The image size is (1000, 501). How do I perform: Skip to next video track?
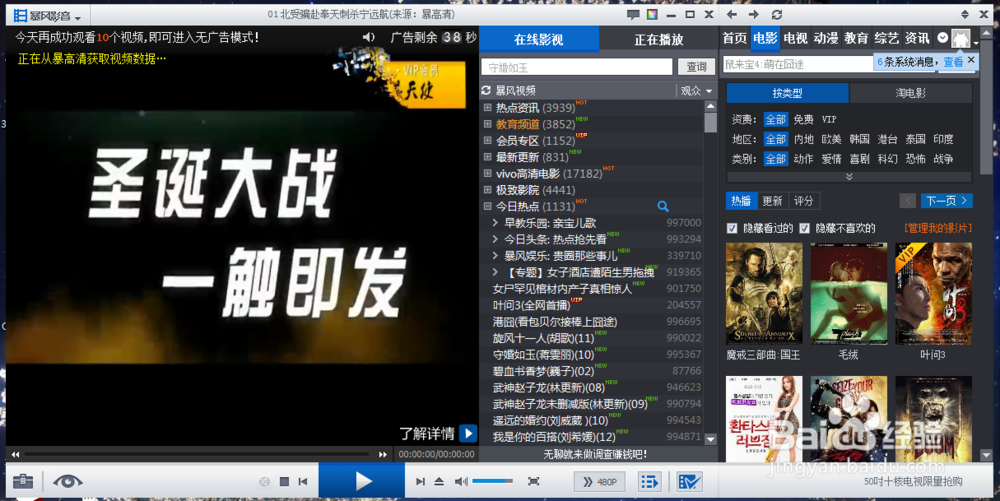(x=420, y=482)
